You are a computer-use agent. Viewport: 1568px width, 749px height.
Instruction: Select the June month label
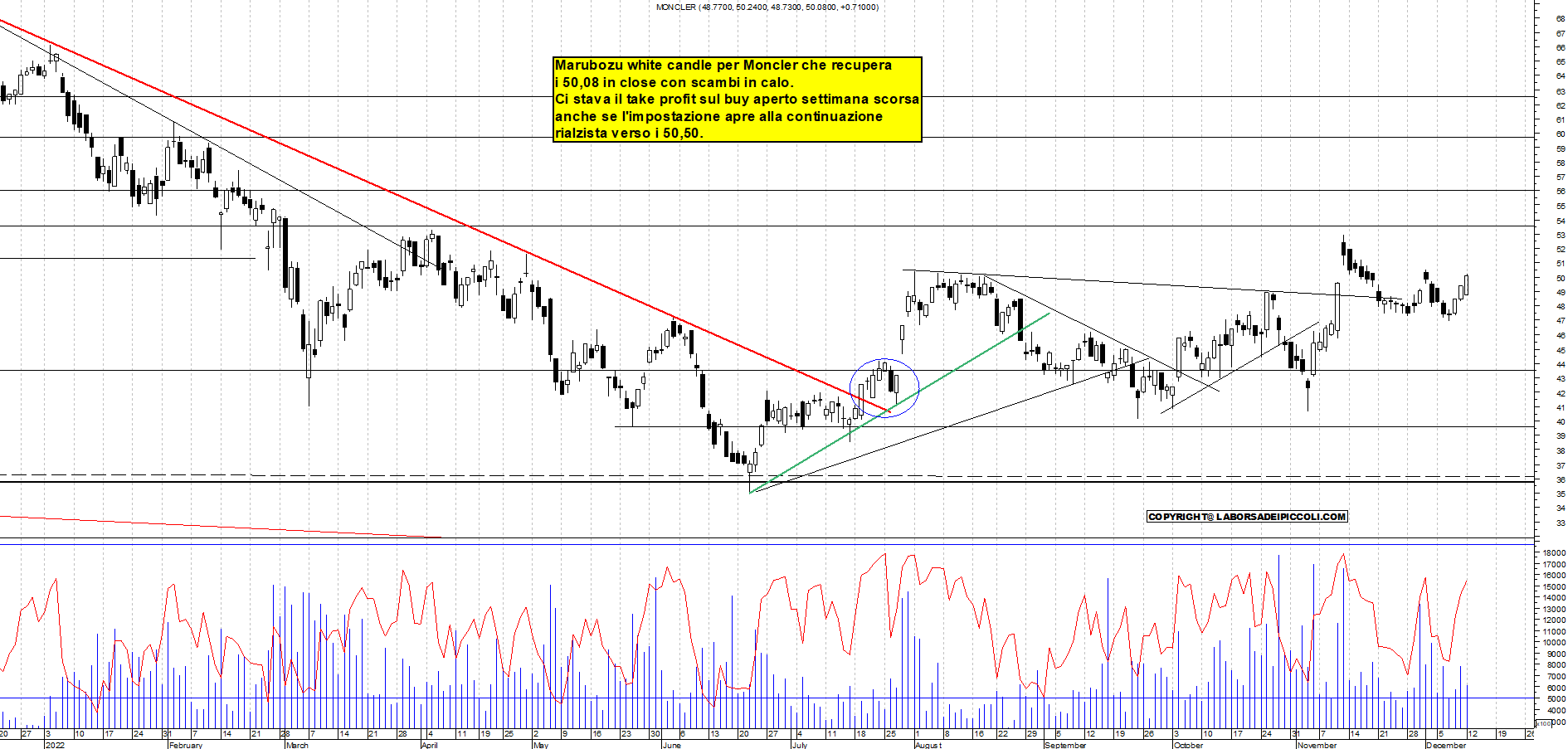coord(671,745)
